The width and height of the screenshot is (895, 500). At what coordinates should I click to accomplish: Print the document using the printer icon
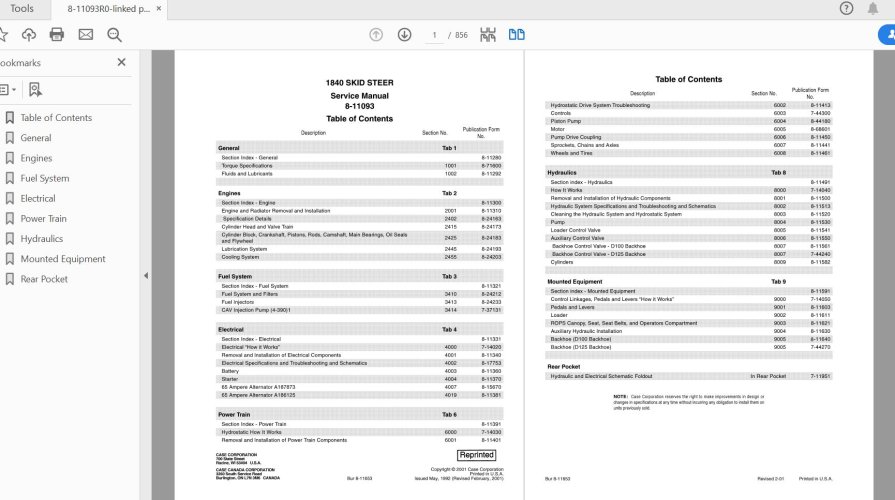tap(57, 35)
